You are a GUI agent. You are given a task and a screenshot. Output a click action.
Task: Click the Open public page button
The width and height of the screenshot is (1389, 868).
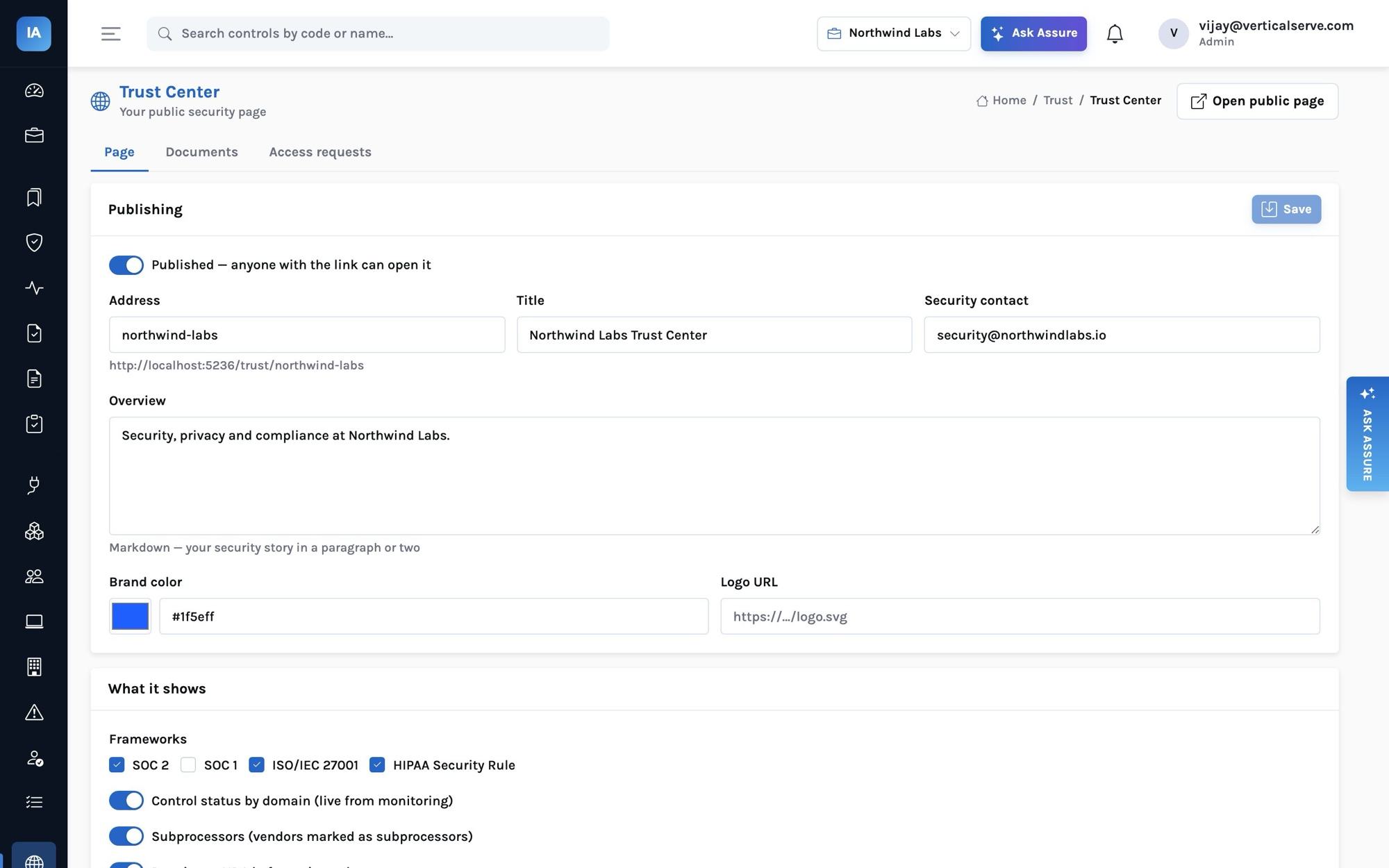1257,101
